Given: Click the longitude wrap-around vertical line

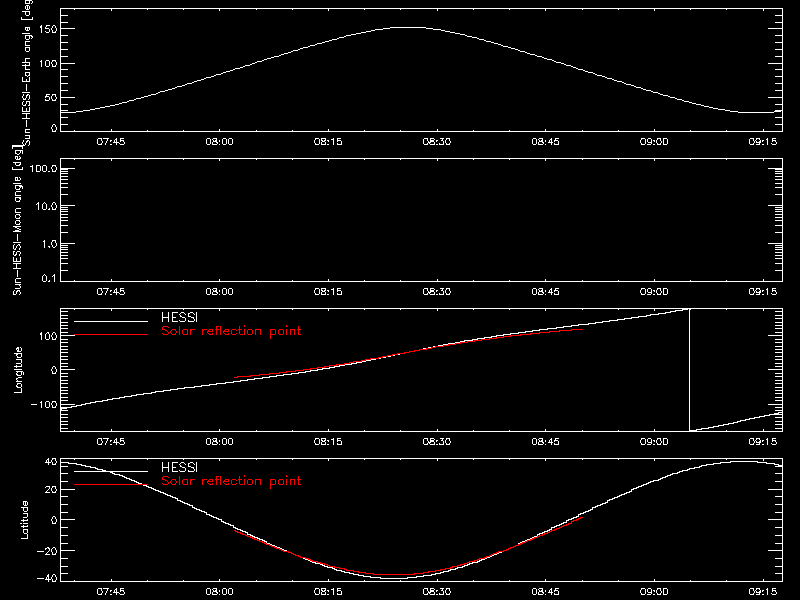Looking at the screenshot, I should coord(689,370).
